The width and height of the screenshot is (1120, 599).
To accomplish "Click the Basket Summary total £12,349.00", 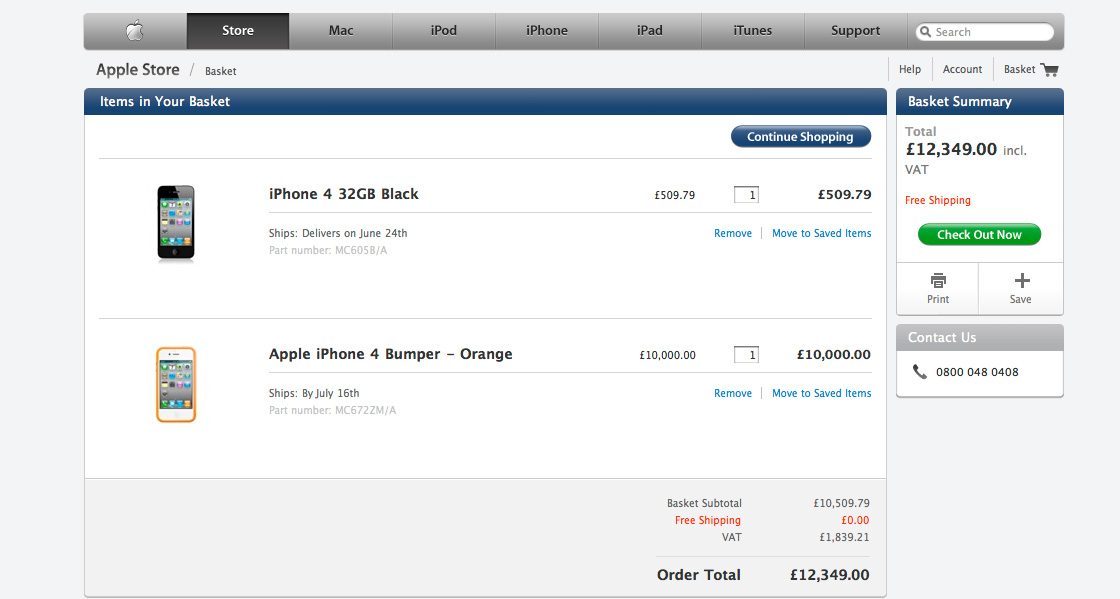I will [x=951, y=149].
